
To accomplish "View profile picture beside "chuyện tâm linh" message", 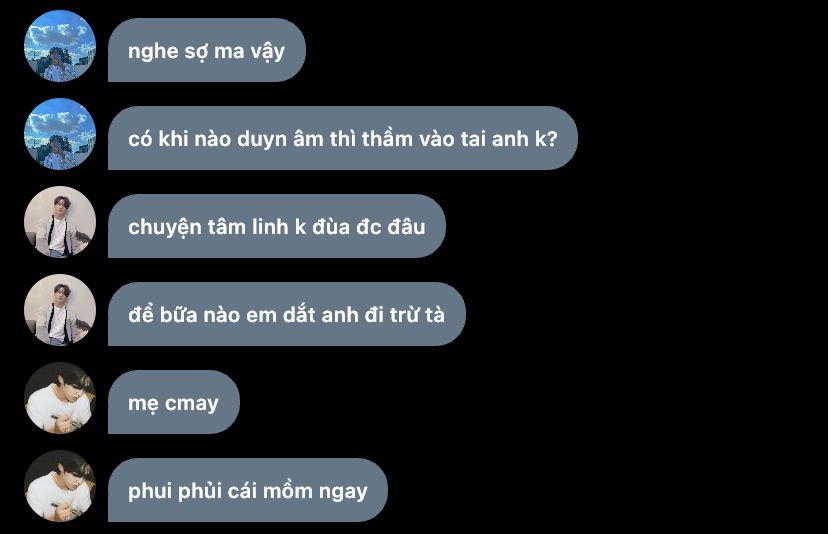I will point(60,222).
